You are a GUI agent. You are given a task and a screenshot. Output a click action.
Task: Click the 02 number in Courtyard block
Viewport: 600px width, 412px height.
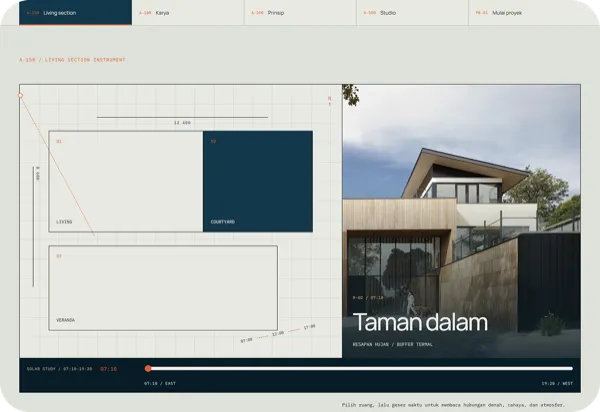tap(214, 142)
